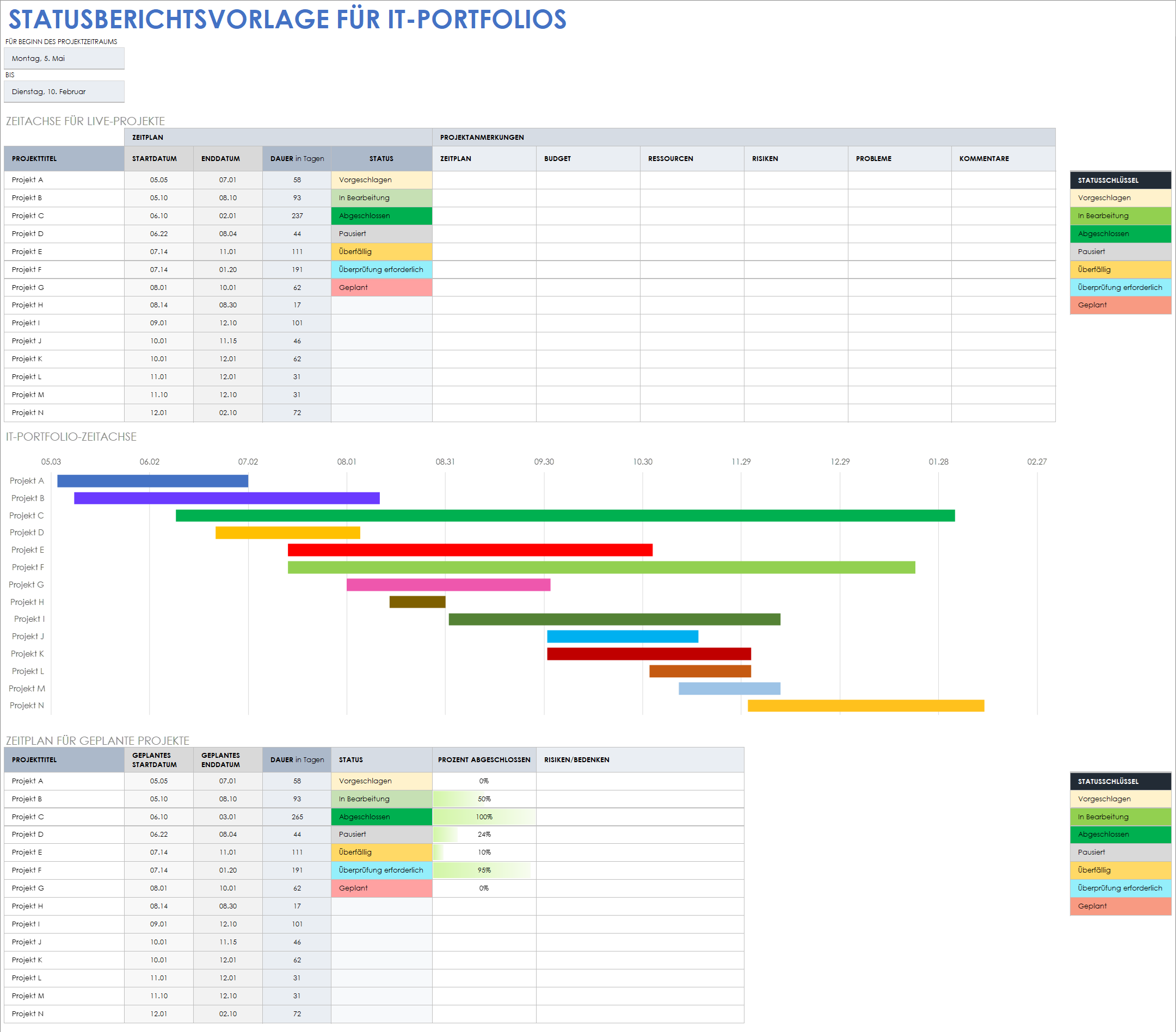Click the cyan Projekt J timeline bar
The height and width of the screenshot is (1032, 1176).
click(623, 636)
